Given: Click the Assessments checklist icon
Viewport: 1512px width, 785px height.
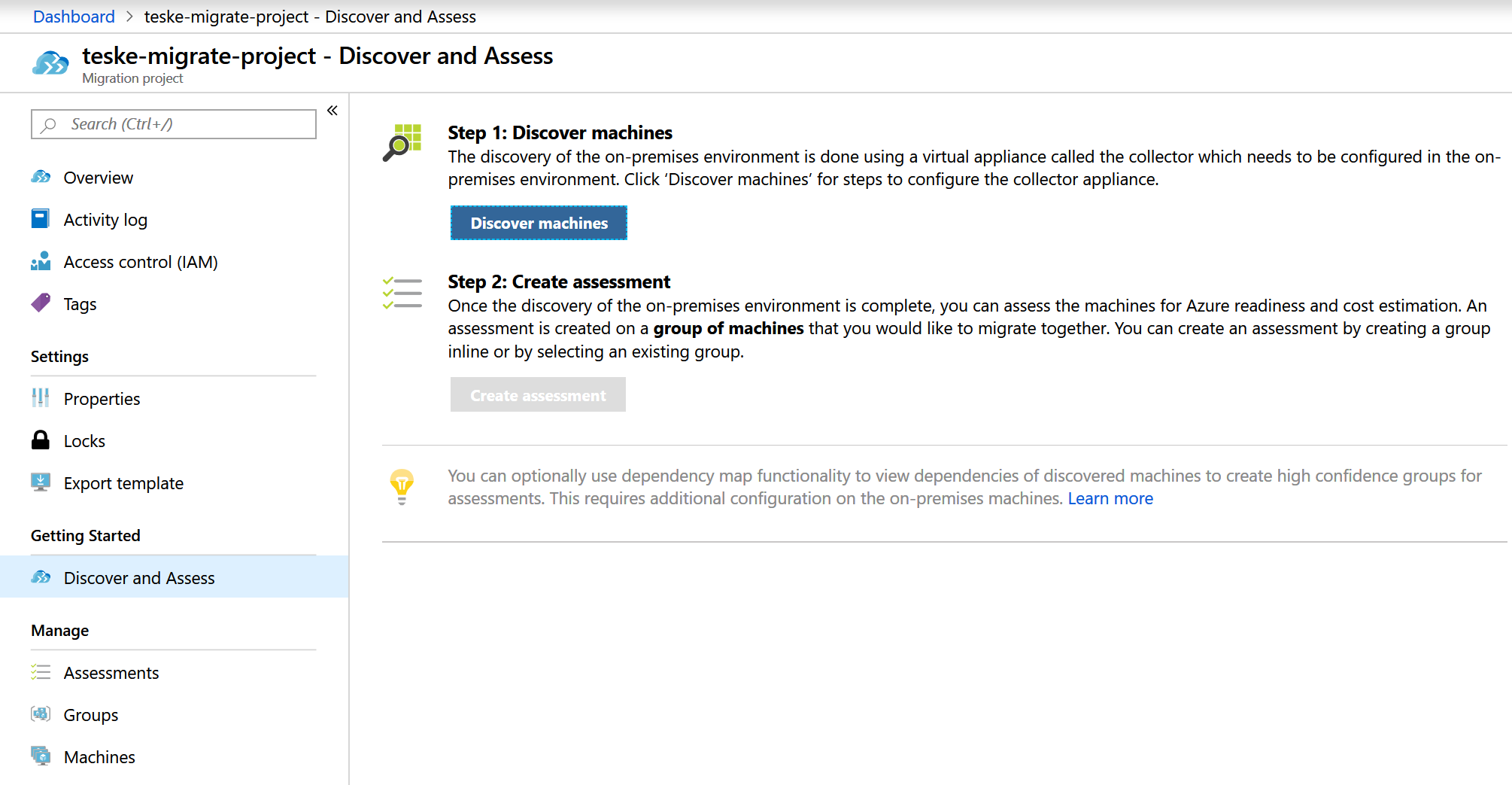Looking at the screenshot, I should point(41,672).
